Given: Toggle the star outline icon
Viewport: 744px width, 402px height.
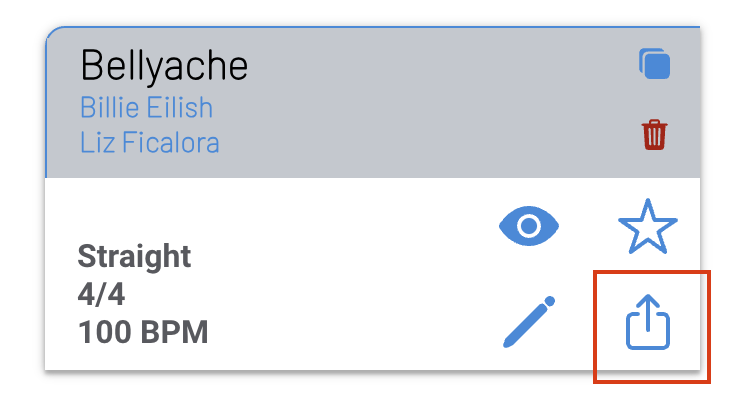Looking at the screenshot, I should click(647, 227).
